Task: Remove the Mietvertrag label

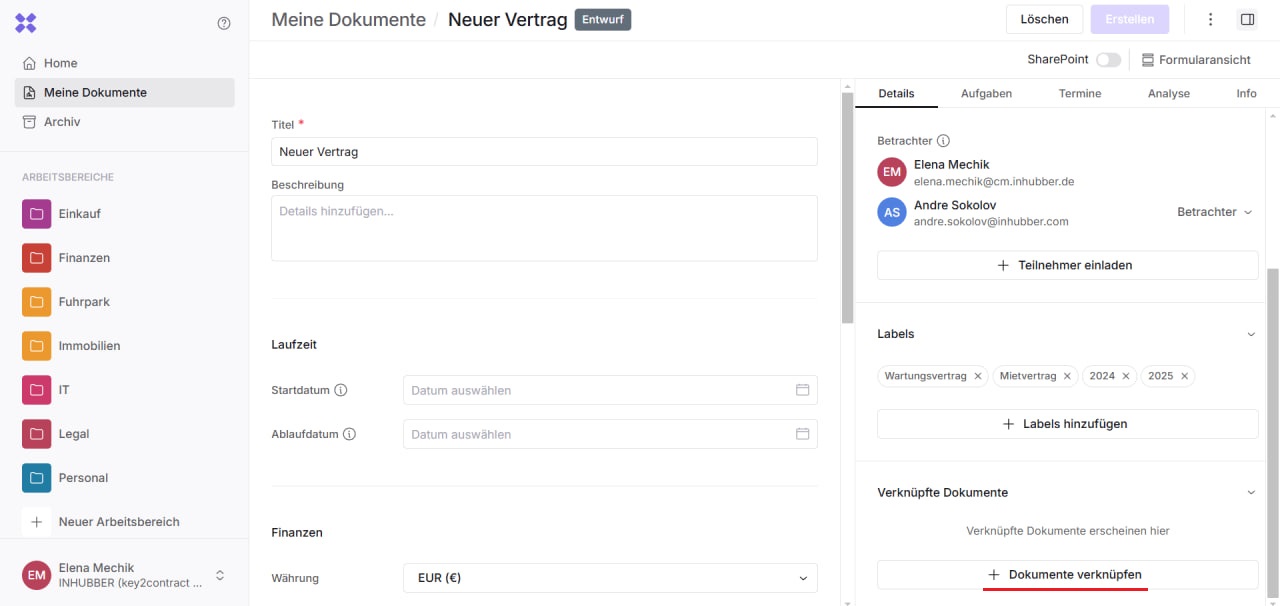Action: [1067, 376]
